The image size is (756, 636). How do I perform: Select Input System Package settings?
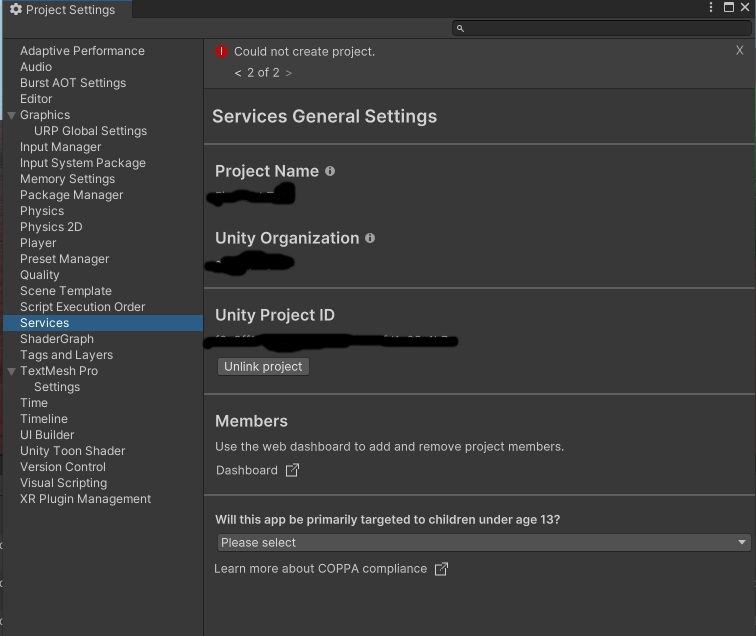(x=82, y=163)
